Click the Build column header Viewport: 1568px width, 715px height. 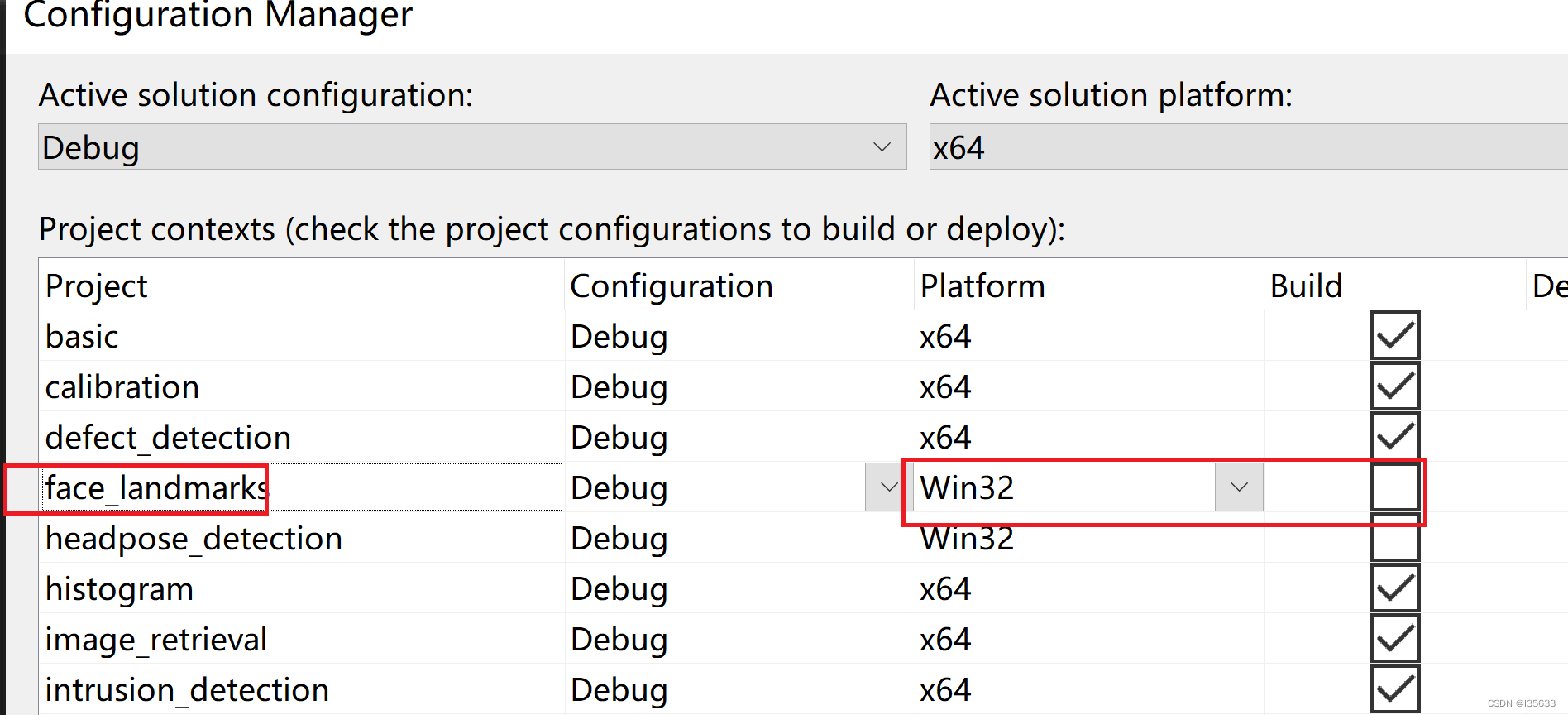pyautogui.click(x=1307, y=286)
